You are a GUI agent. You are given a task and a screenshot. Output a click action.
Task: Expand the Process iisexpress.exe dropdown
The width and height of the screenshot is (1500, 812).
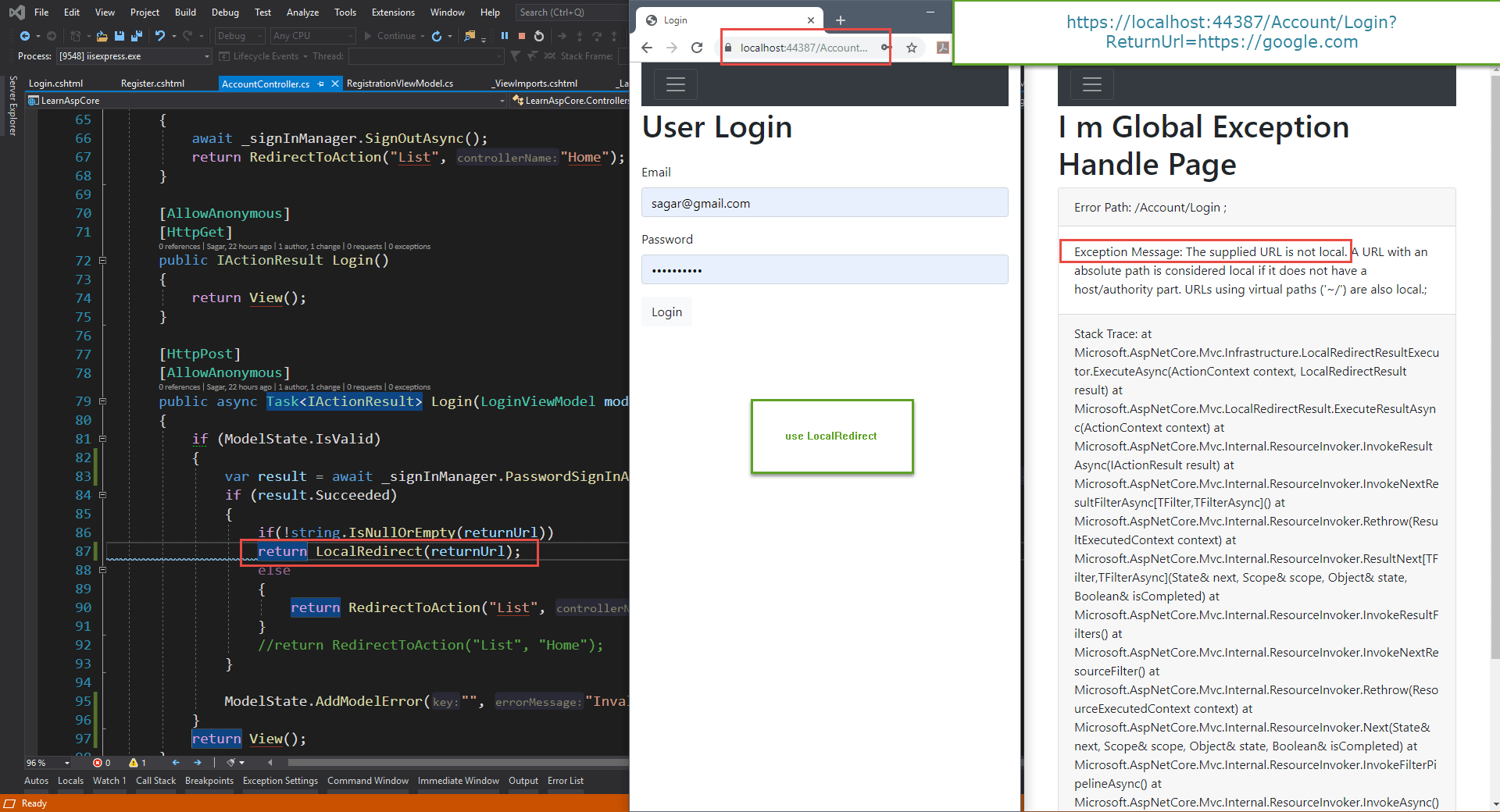click(206, 55)
